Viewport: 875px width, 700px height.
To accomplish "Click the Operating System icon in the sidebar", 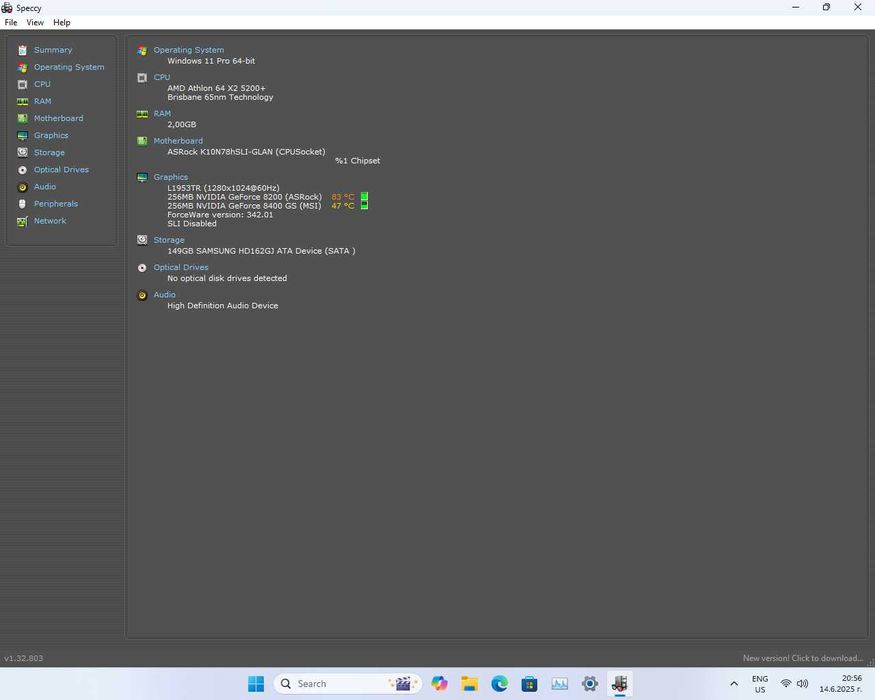I will (x=22, y=68).
